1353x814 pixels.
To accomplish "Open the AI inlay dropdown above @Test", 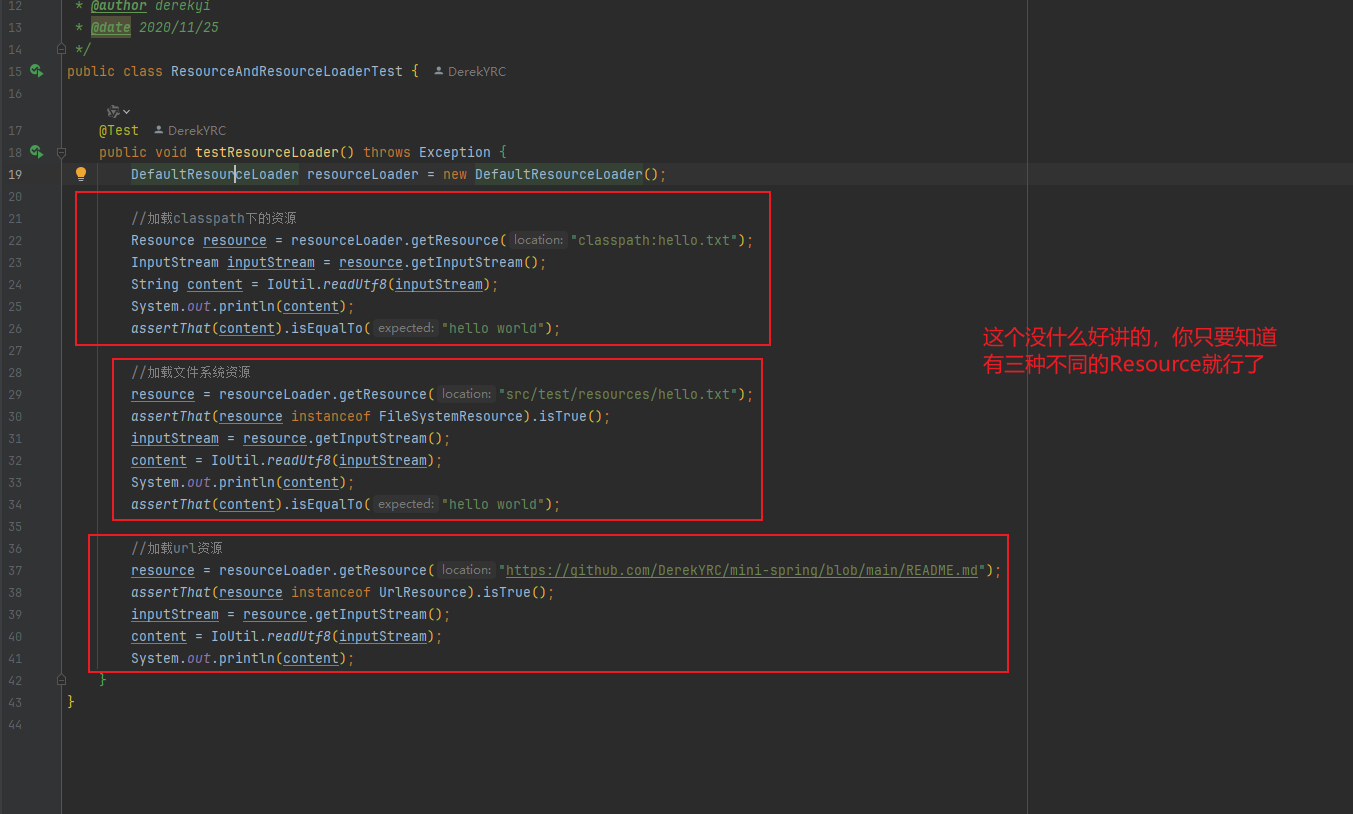I will (x=119, y=111).
